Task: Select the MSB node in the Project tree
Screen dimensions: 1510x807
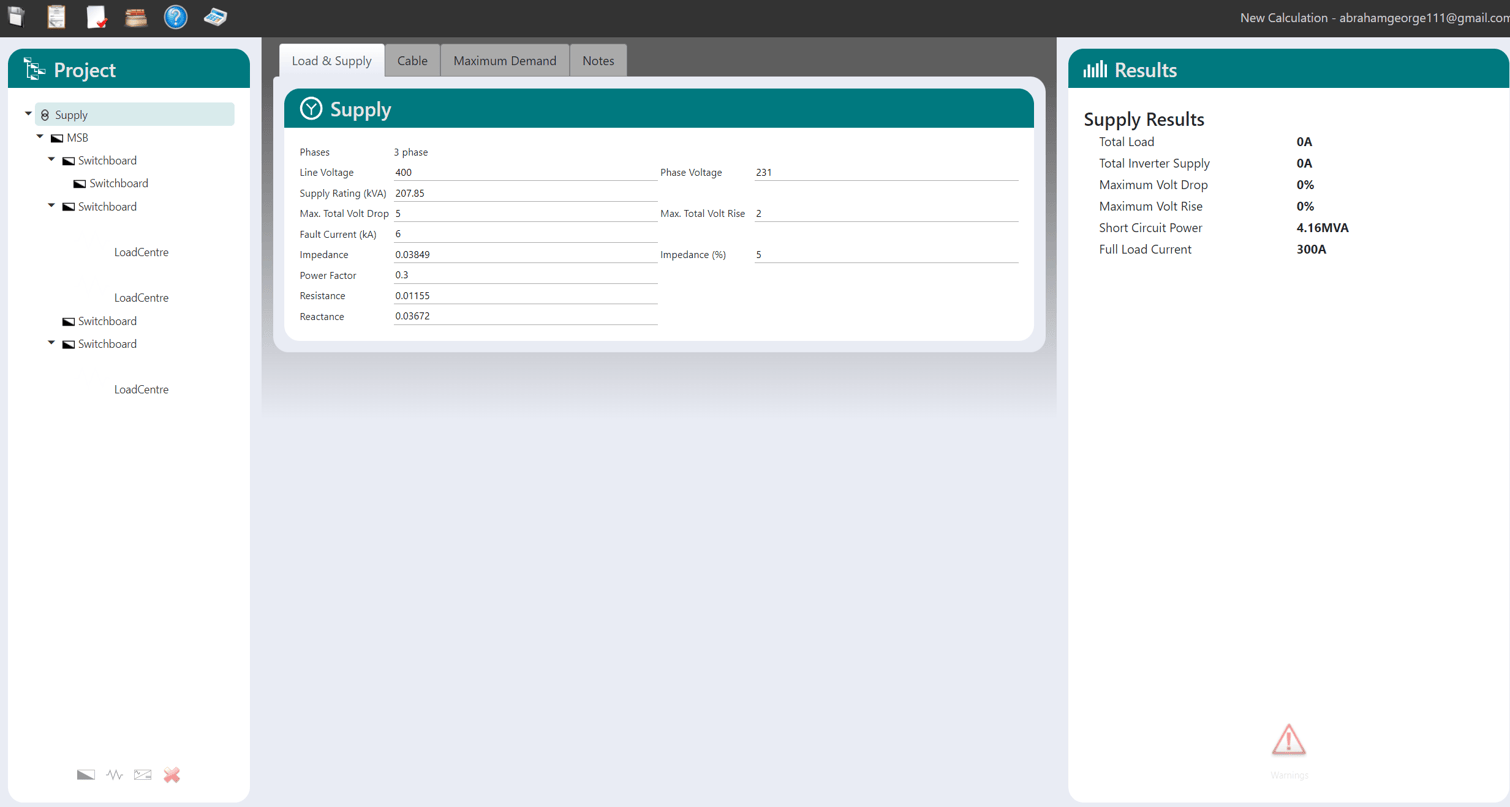Action: click(x=80, y=137)
